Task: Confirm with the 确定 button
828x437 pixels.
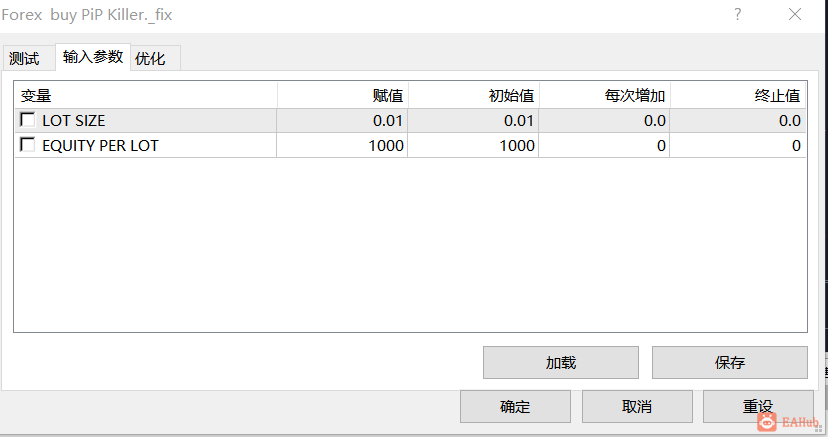Action: 515,406
